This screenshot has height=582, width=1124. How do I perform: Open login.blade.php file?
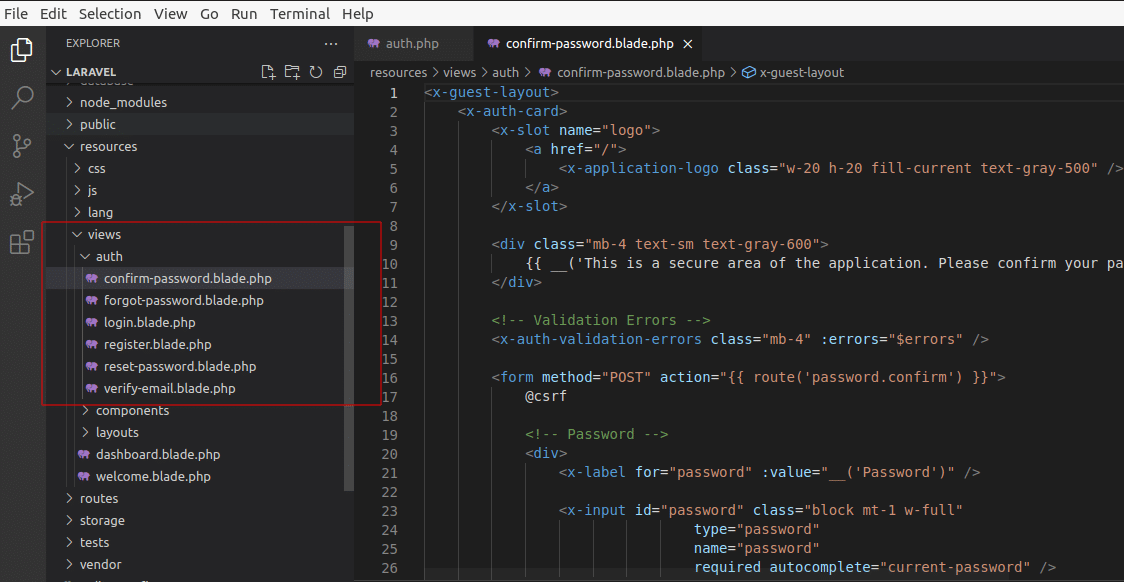tap(149, 322)
